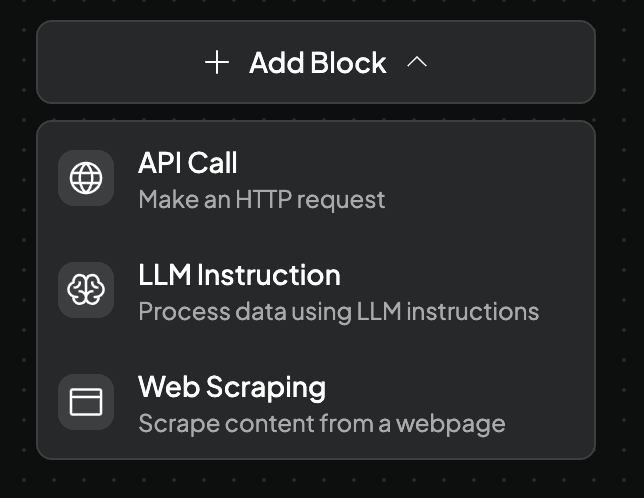This screenshot has height=498, width=644.
Task: Click the "Add Block" text label
Action: pos(317,63)
